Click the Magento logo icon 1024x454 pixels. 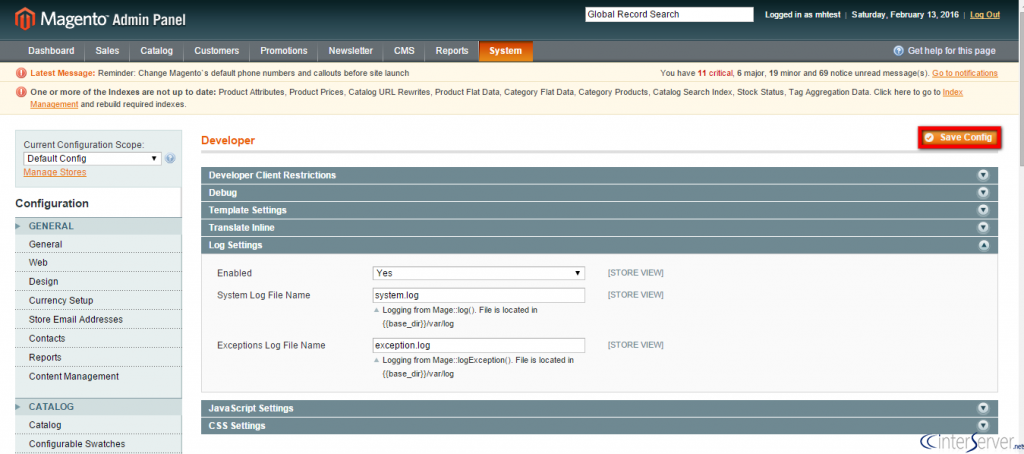pyautogui.click(x=25, y=20)
